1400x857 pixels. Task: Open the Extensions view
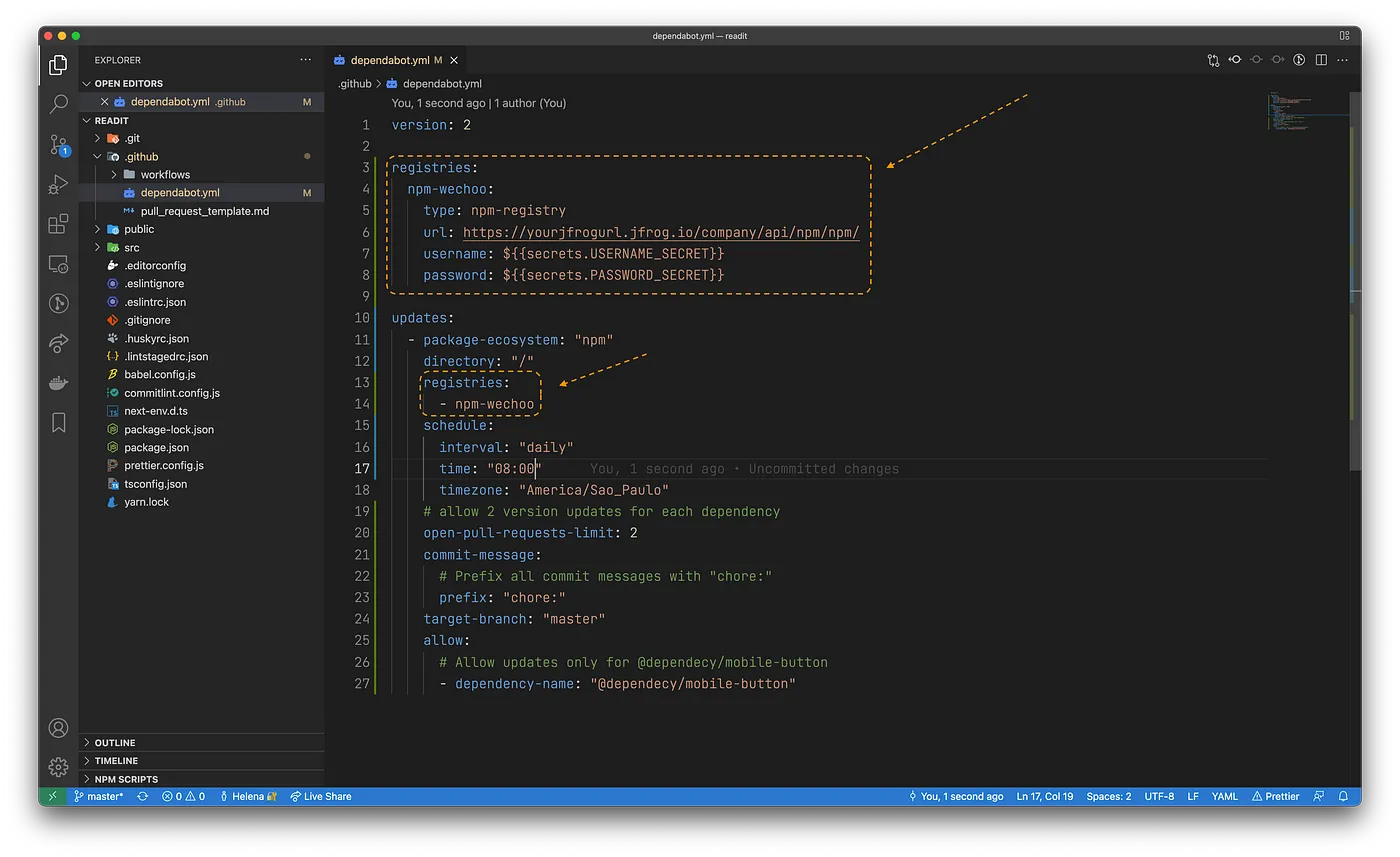pos(58,224)
